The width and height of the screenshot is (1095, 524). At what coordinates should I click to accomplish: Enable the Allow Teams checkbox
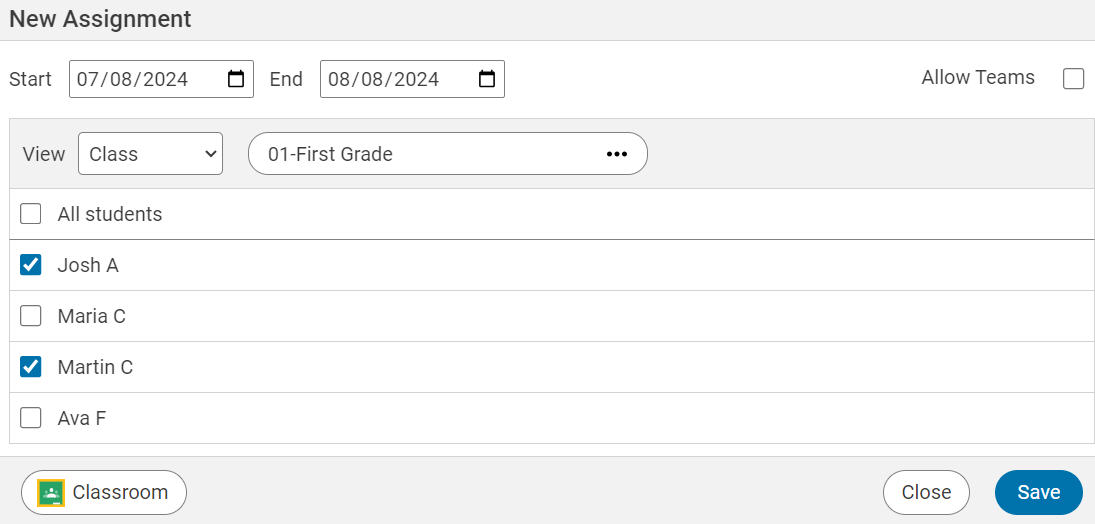[1073, 79]
